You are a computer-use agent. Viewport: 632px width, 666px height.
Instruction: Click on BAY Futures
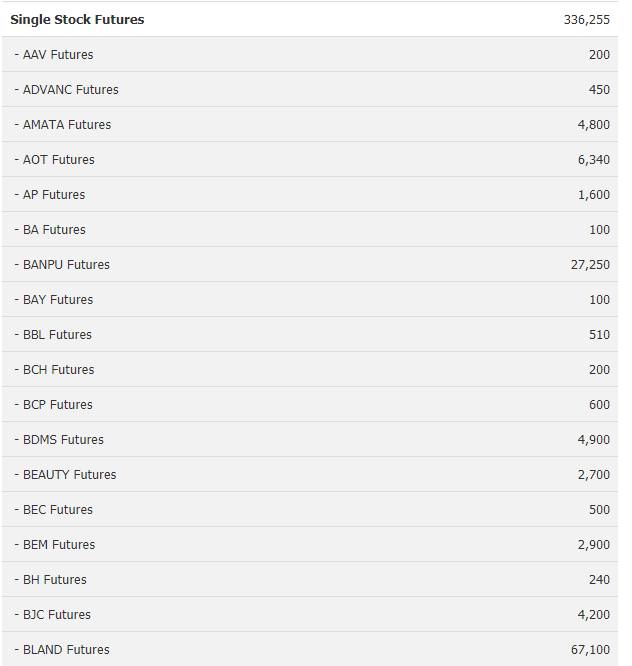pyautogui.click(x=58, y=300)
